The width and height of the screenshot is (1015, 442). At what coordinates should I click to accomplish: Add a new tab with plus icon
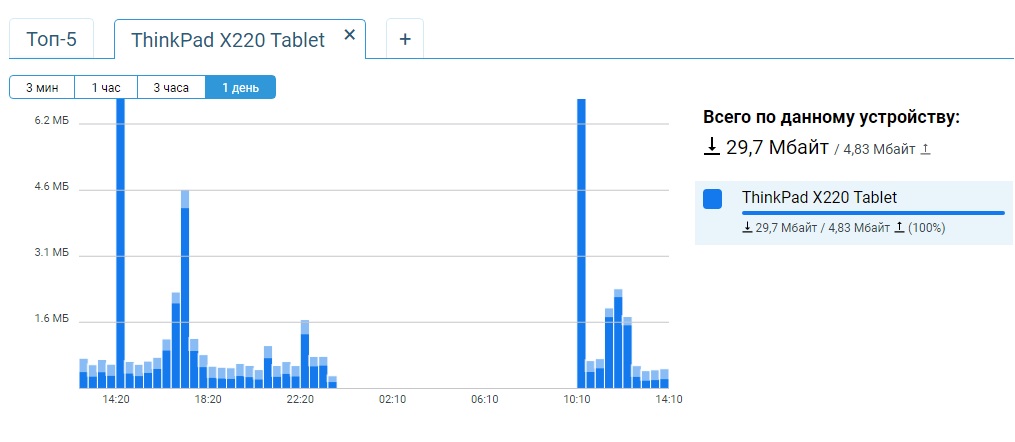point(405,39)
